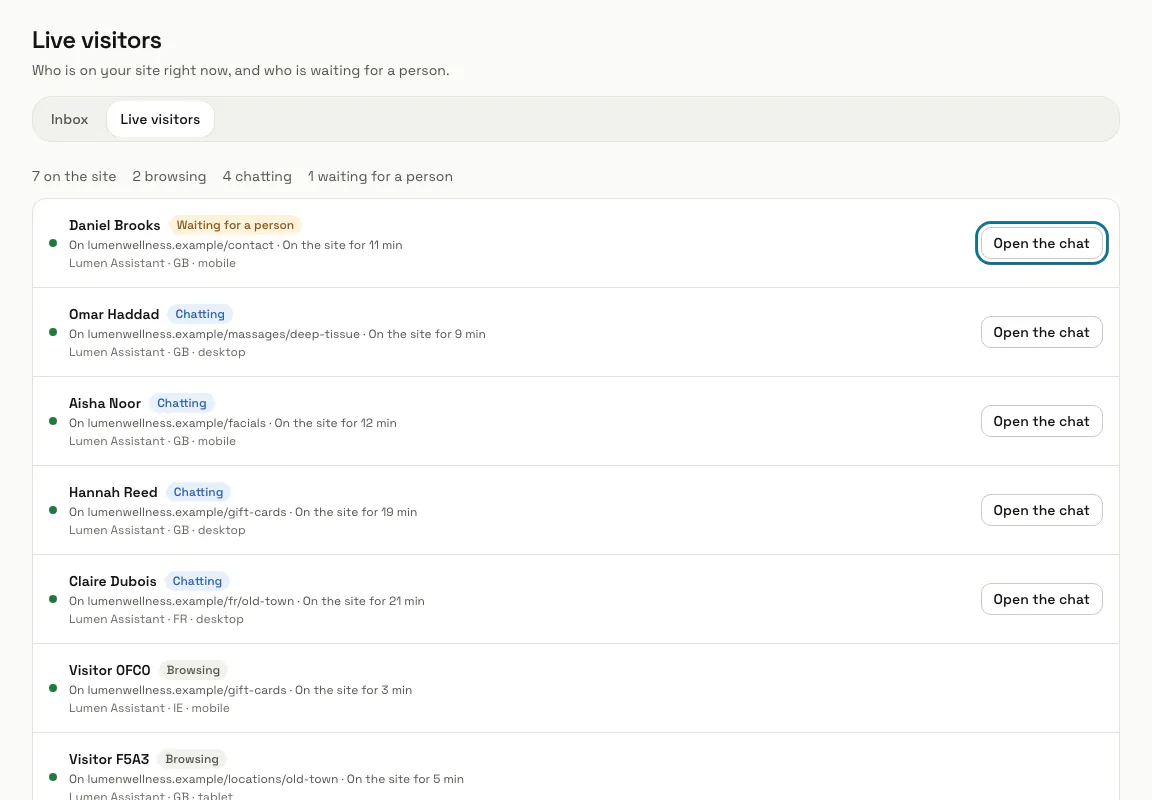Click Visitor 0FC0's gift-cards page line
This screenshot has width=1152, height=800.
240,689
